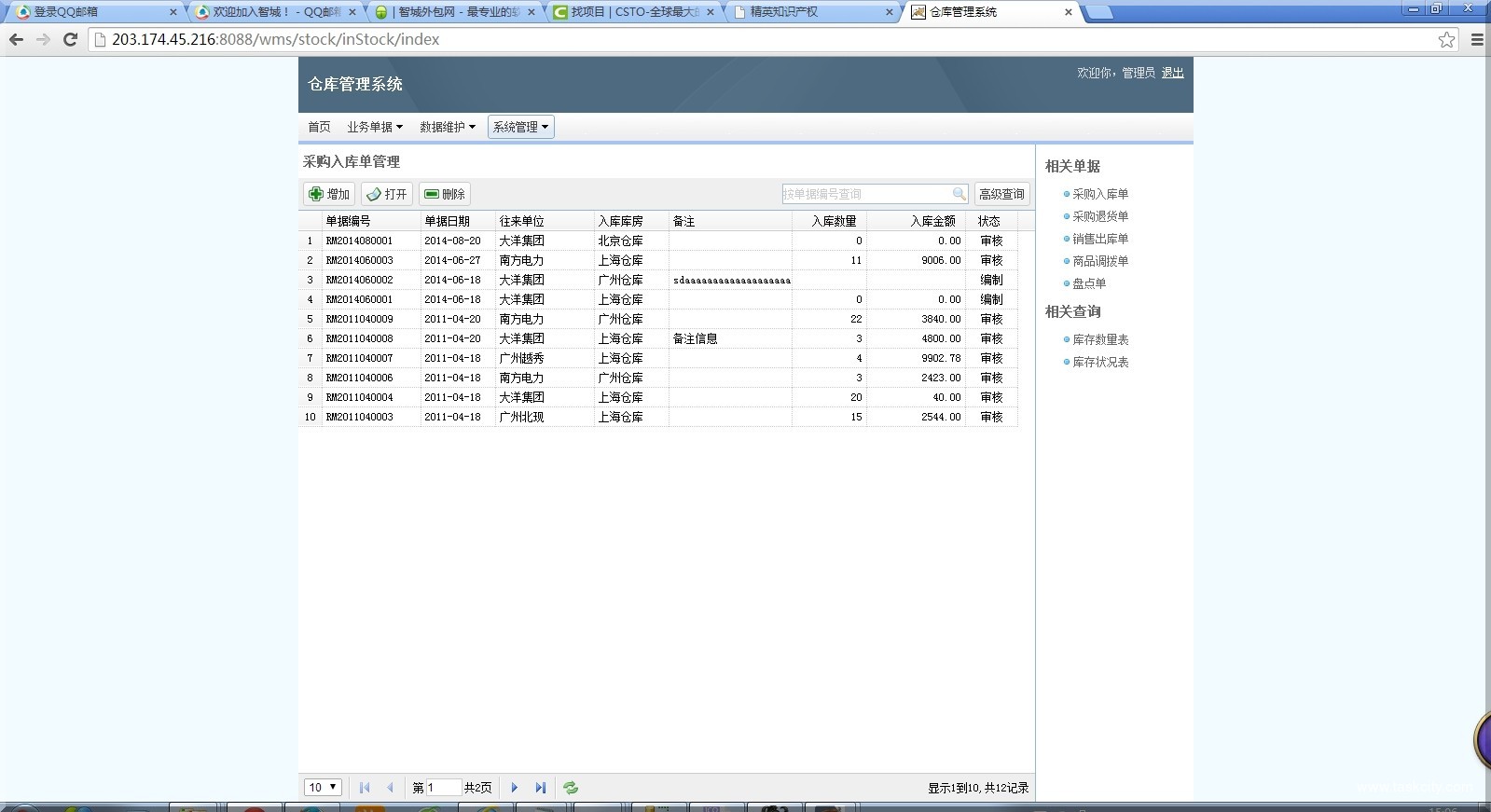The image size is (1491, 812).
Task: Click the green Add (增加) button
Action: click(329, 194)
